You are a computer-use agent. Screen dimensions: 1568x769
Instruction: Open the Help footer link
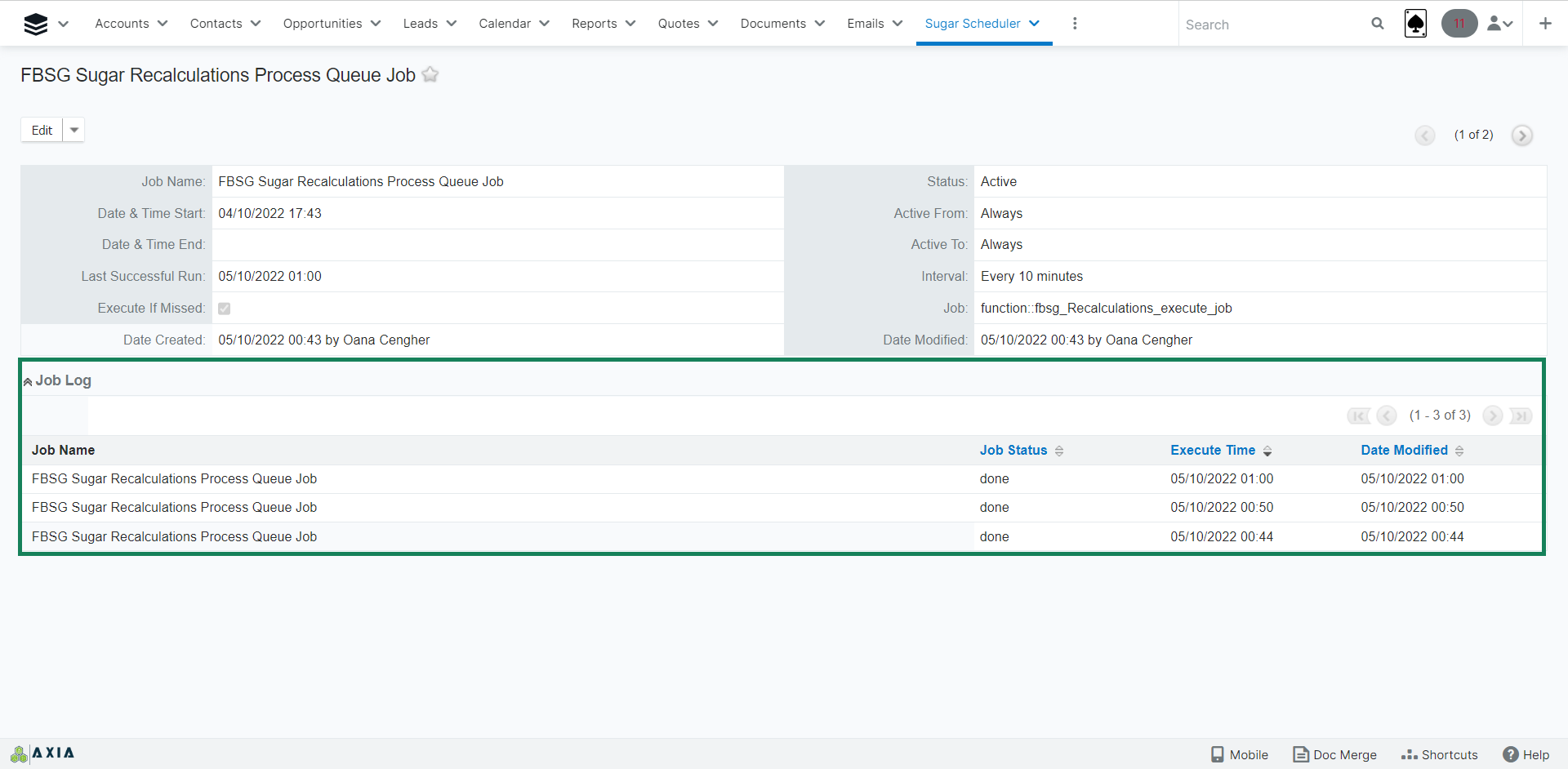(1526, 755)
